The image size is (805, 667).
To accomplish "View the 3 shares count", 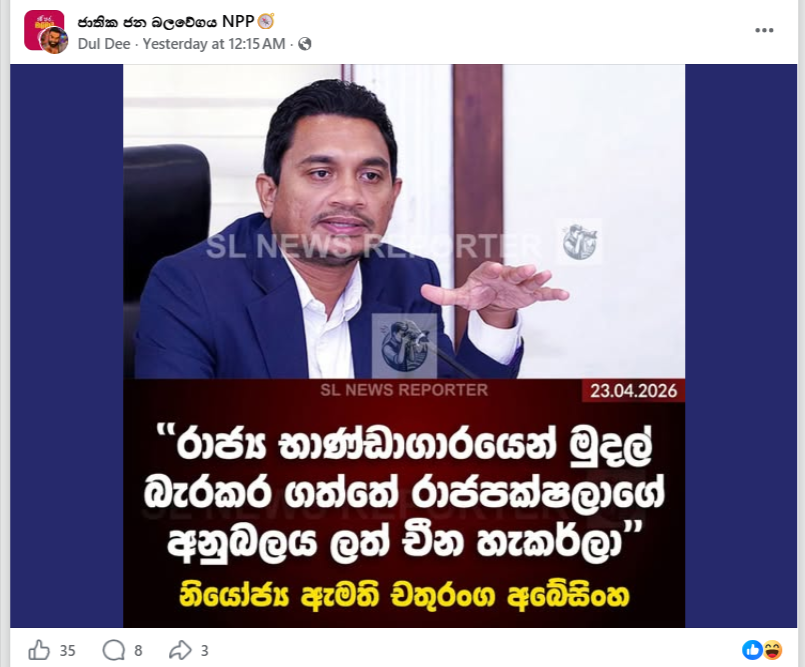I will [204, 651].
